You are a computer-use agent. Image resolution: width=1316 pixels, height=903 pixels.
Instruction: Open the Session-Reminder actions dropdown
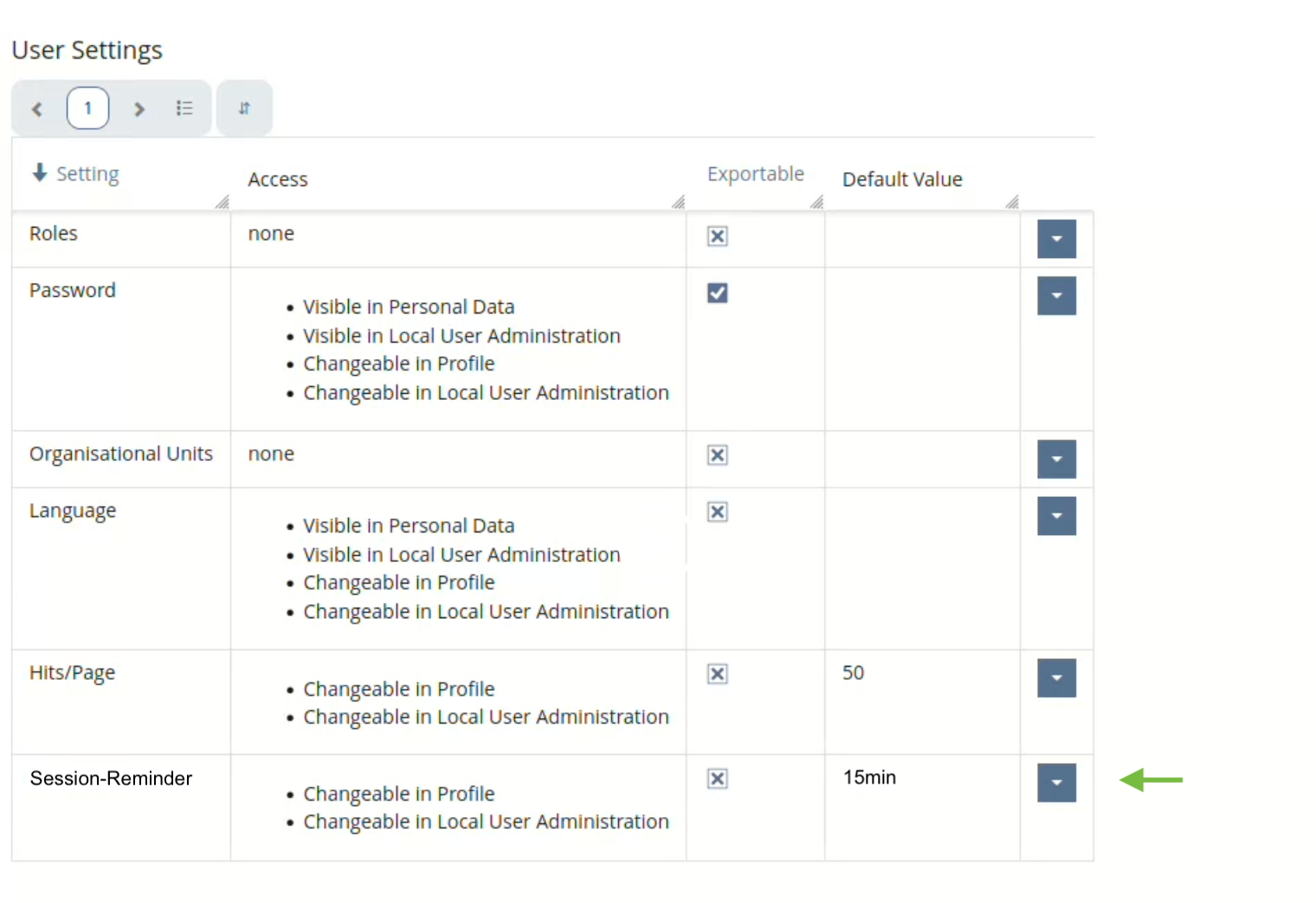(x=1056, y=783)
